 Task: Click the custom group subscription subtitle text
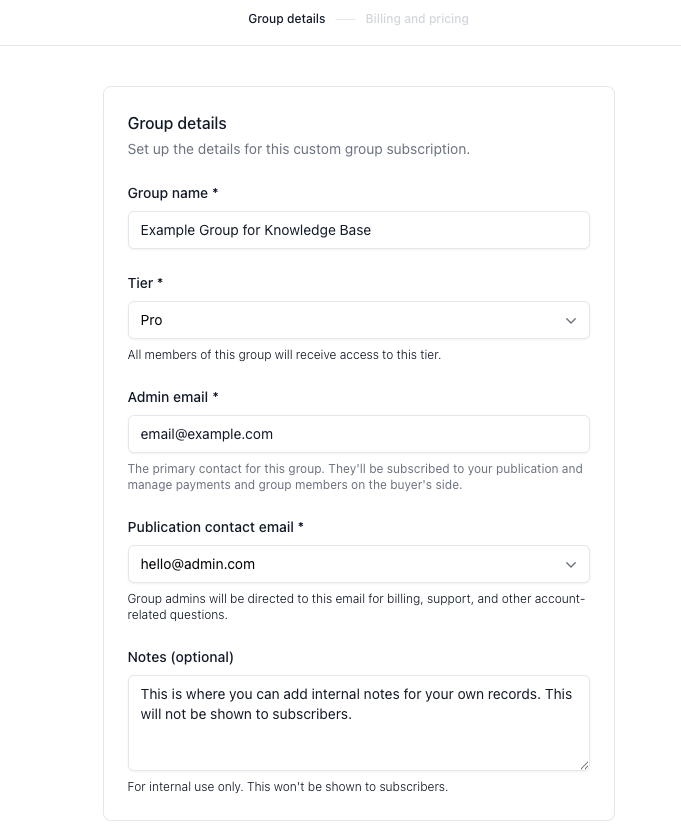[x=298, y=149]
